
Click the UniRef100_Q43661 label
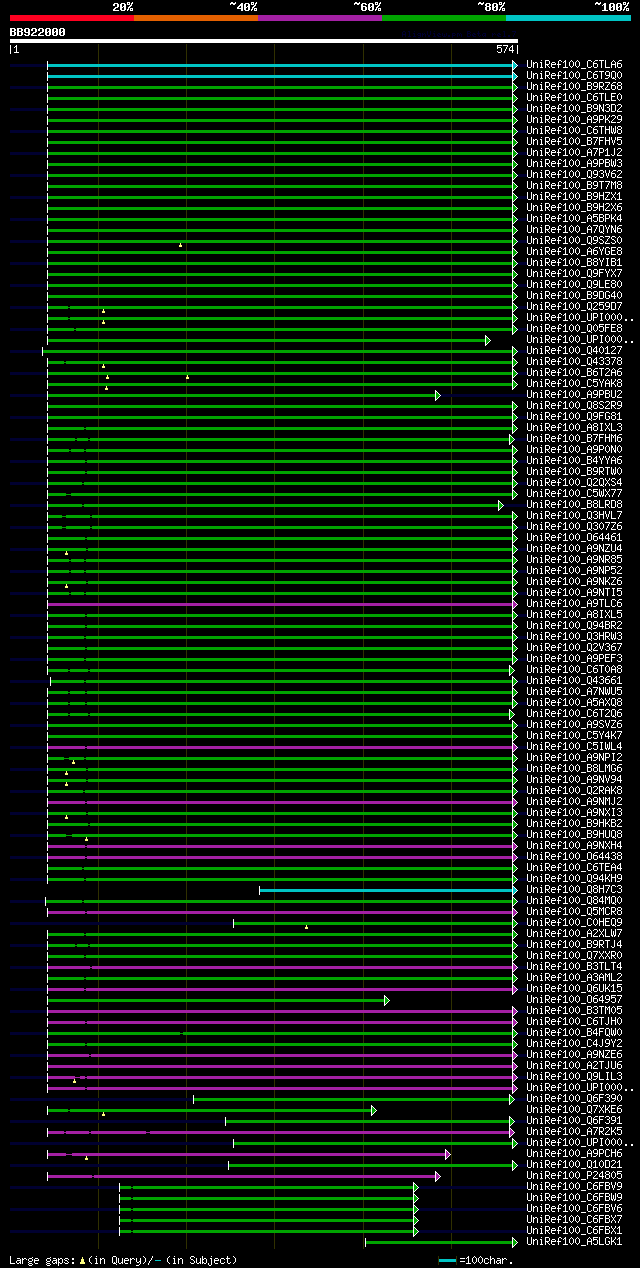[x=574, y=680]
